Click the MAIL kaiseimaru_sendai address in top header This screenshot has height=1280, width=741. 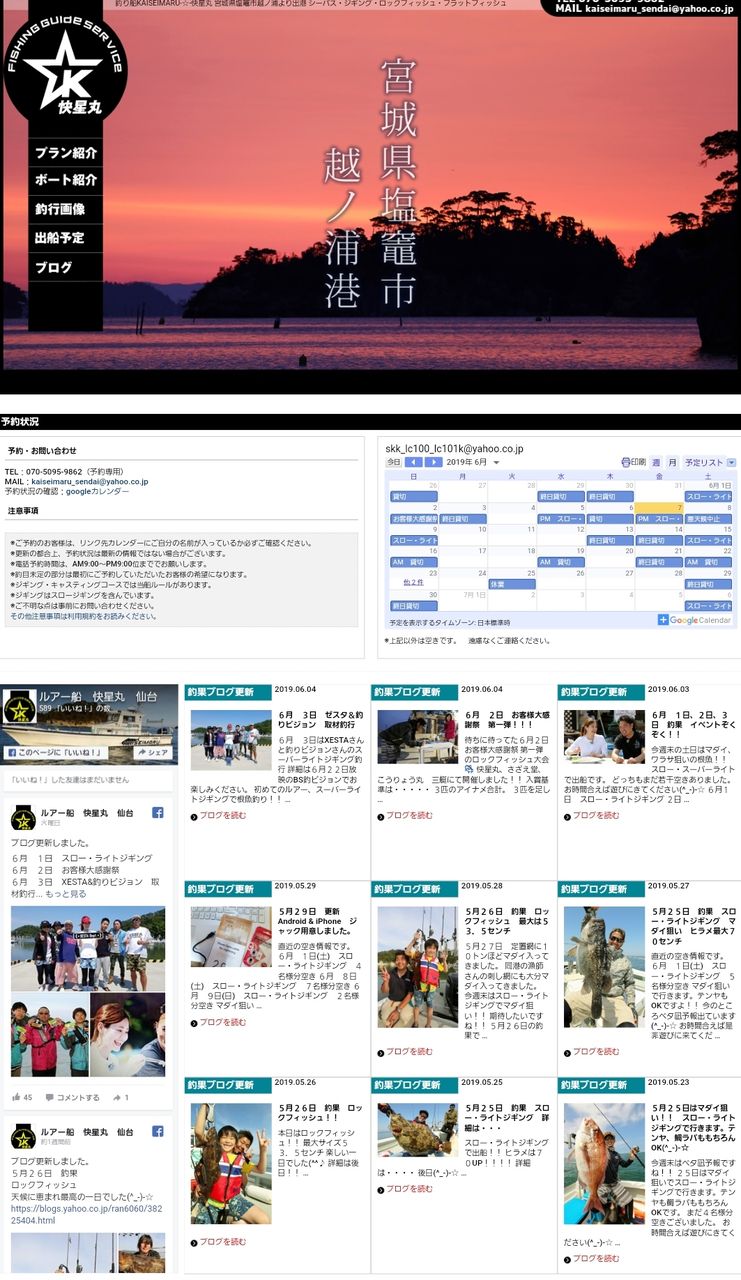644,8
